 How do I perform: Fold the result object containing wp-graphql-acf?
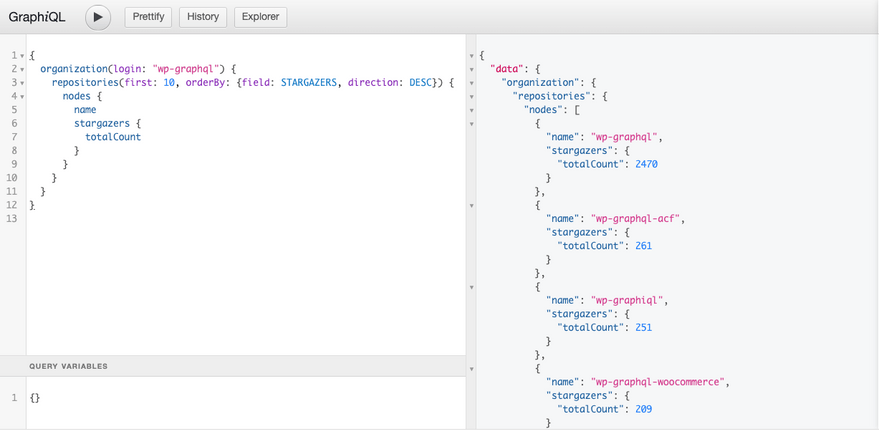(x=471, y=205)
